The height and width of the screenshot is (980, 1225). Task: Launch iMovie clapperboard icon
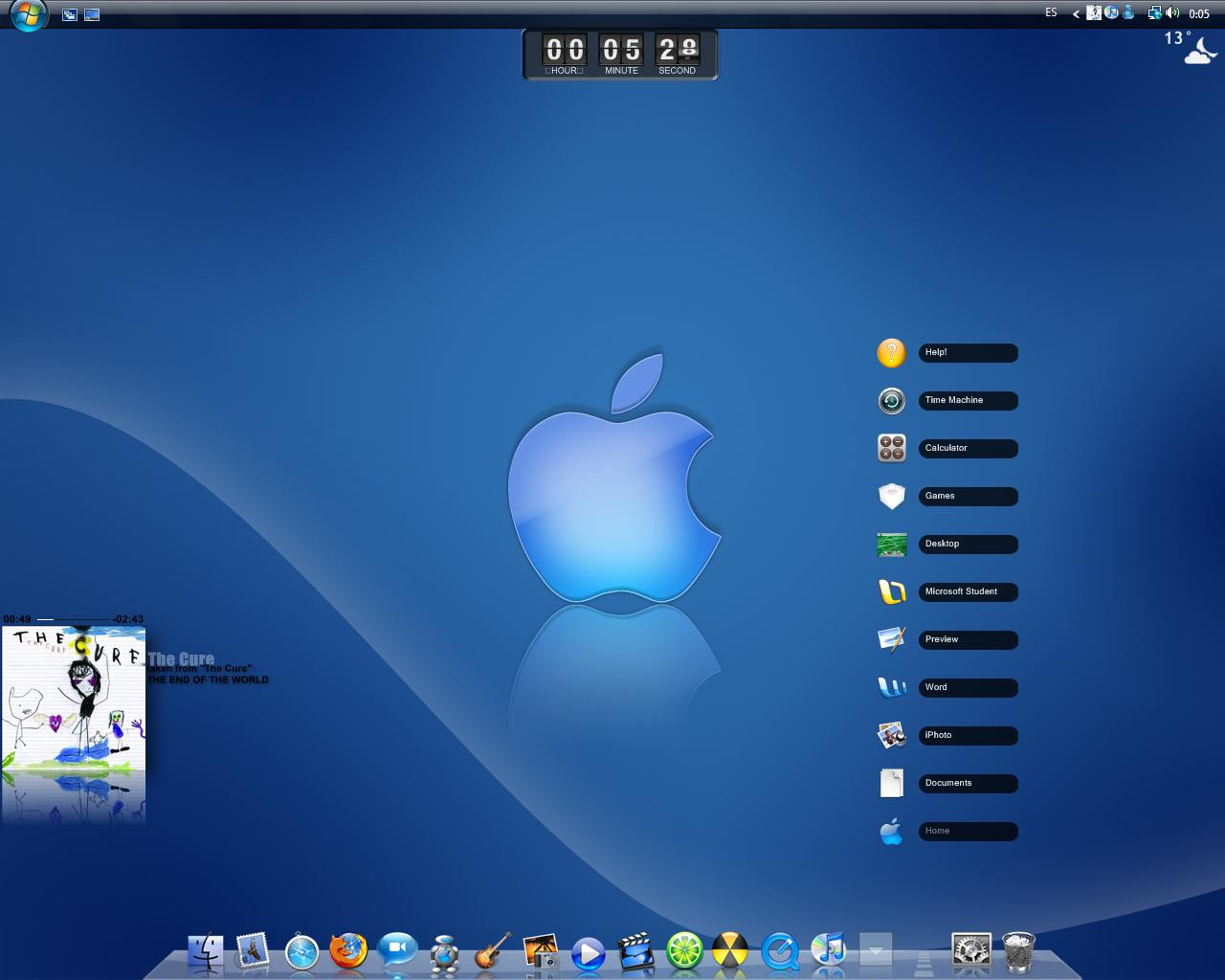point(635,952)
